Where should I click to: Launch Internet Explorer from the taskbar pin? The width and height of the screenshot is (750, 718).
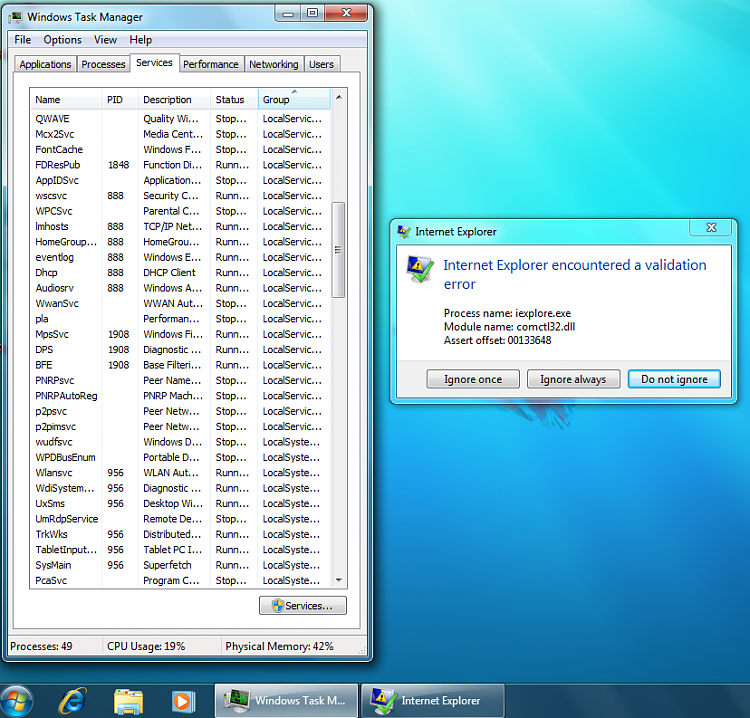[x=72, y=701]
